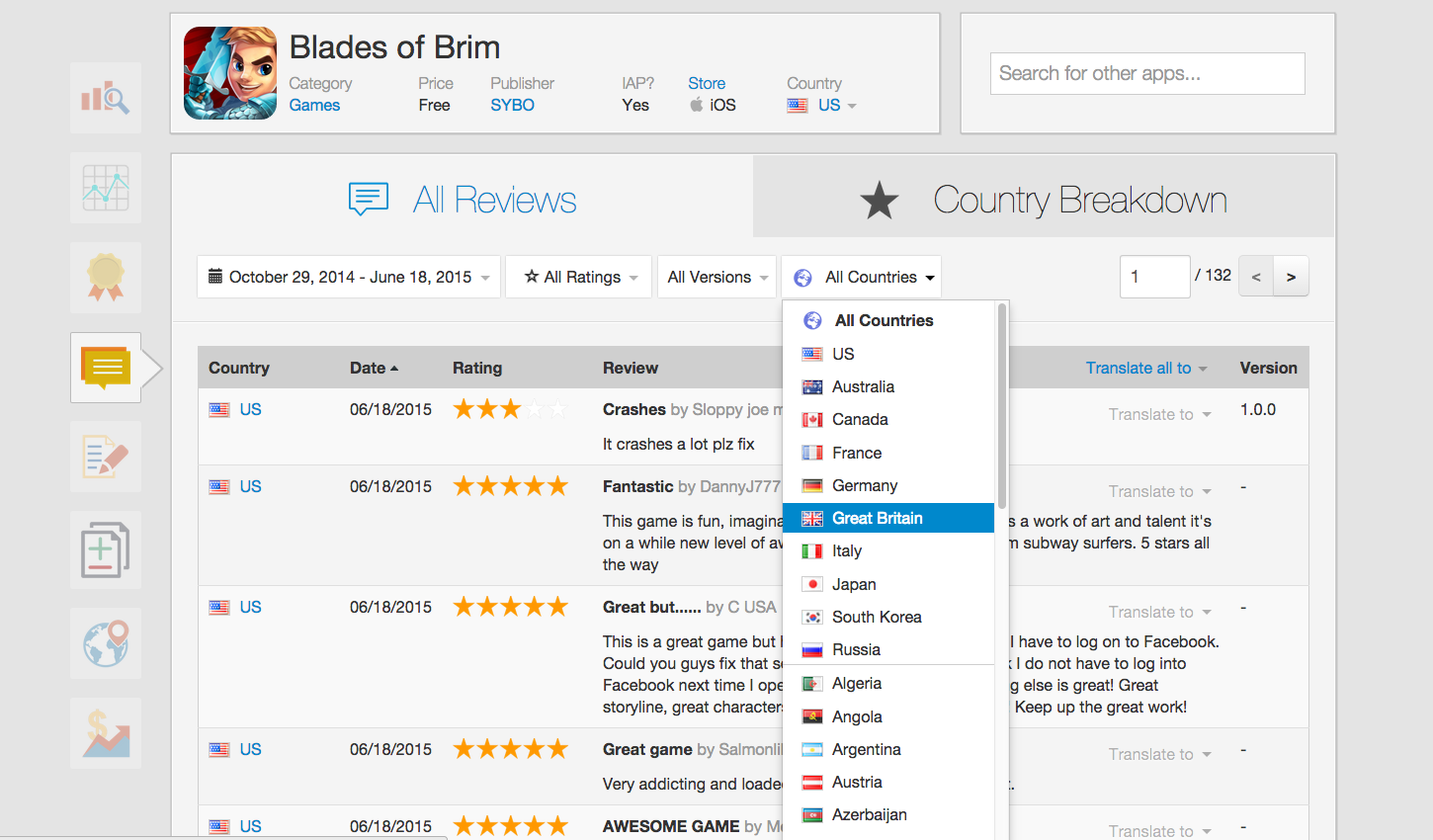Open the award ribbon rankings icon

[106, 278]
